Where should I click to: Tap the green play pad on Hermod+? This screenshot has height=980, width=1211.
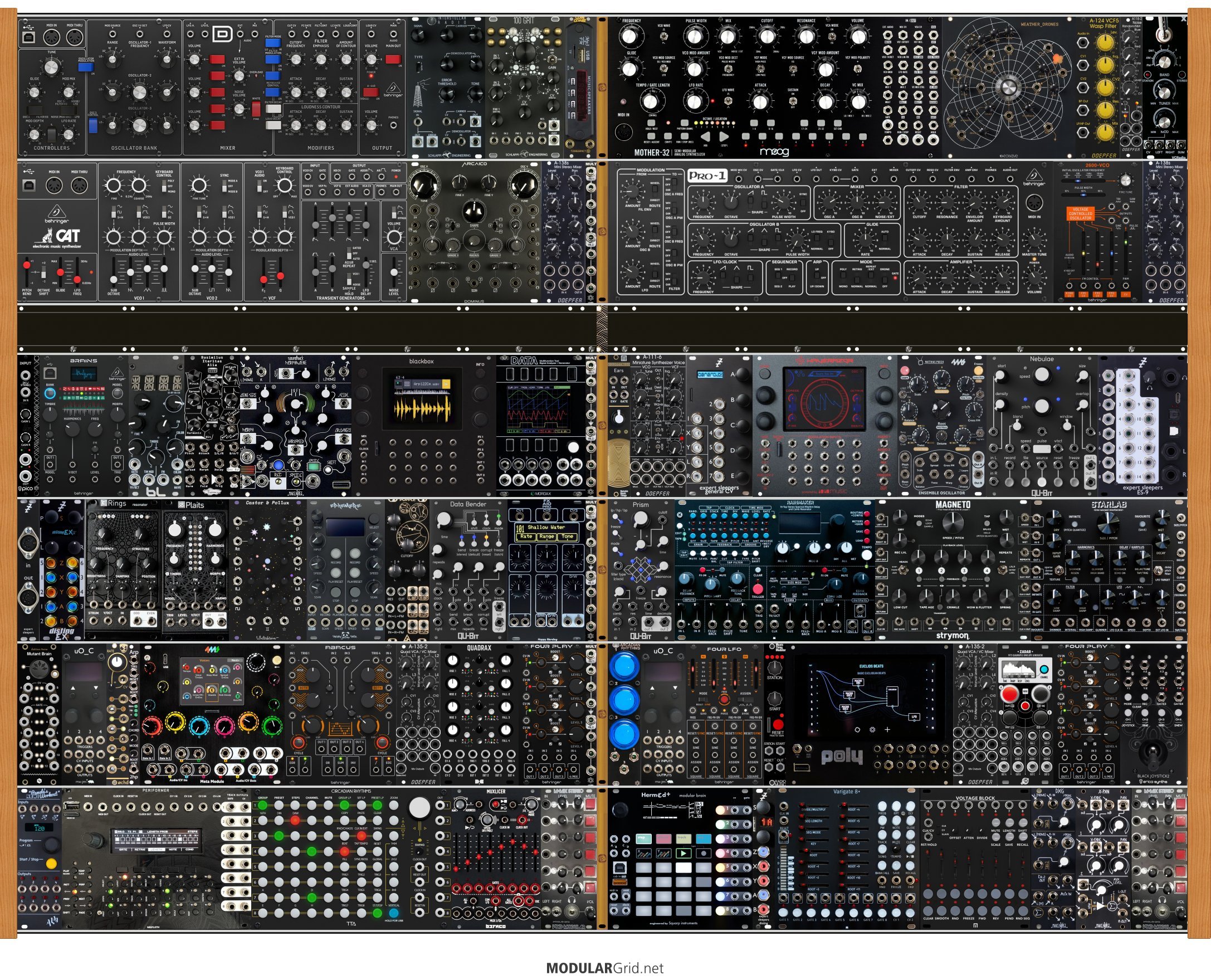coord(683,854)
